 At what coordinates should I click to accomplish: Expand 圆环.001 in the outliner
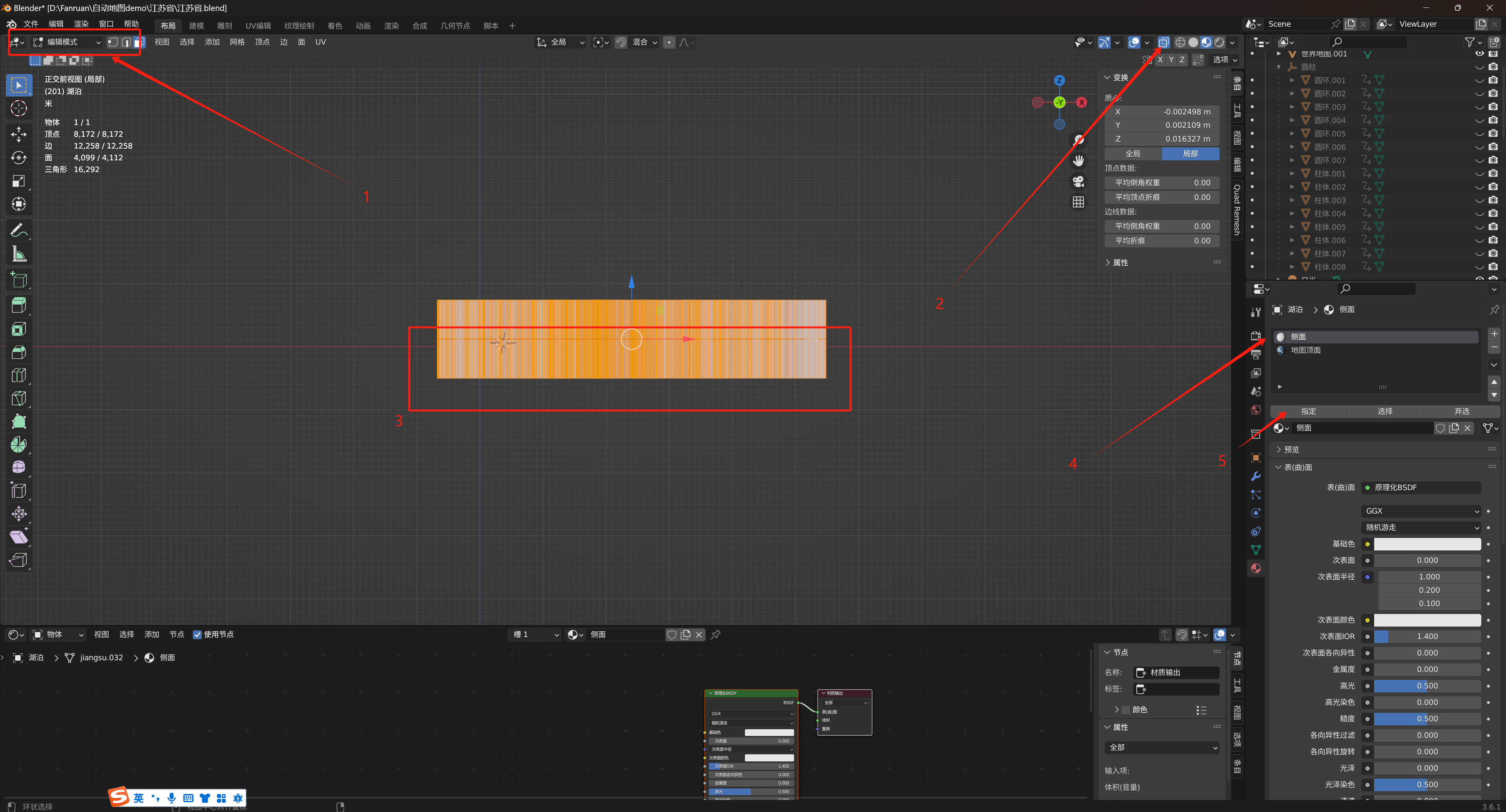1292,80
